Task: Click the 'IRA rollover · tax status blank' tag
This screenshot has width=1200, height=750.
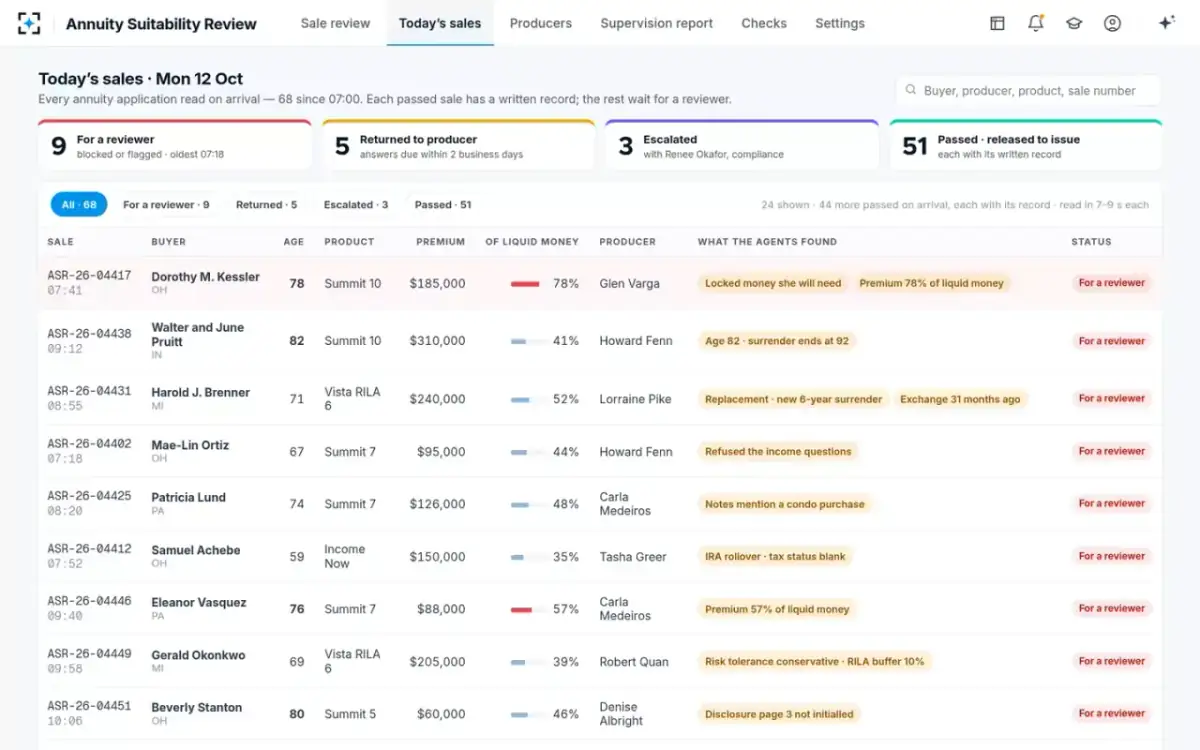Action: click(775, 557)
